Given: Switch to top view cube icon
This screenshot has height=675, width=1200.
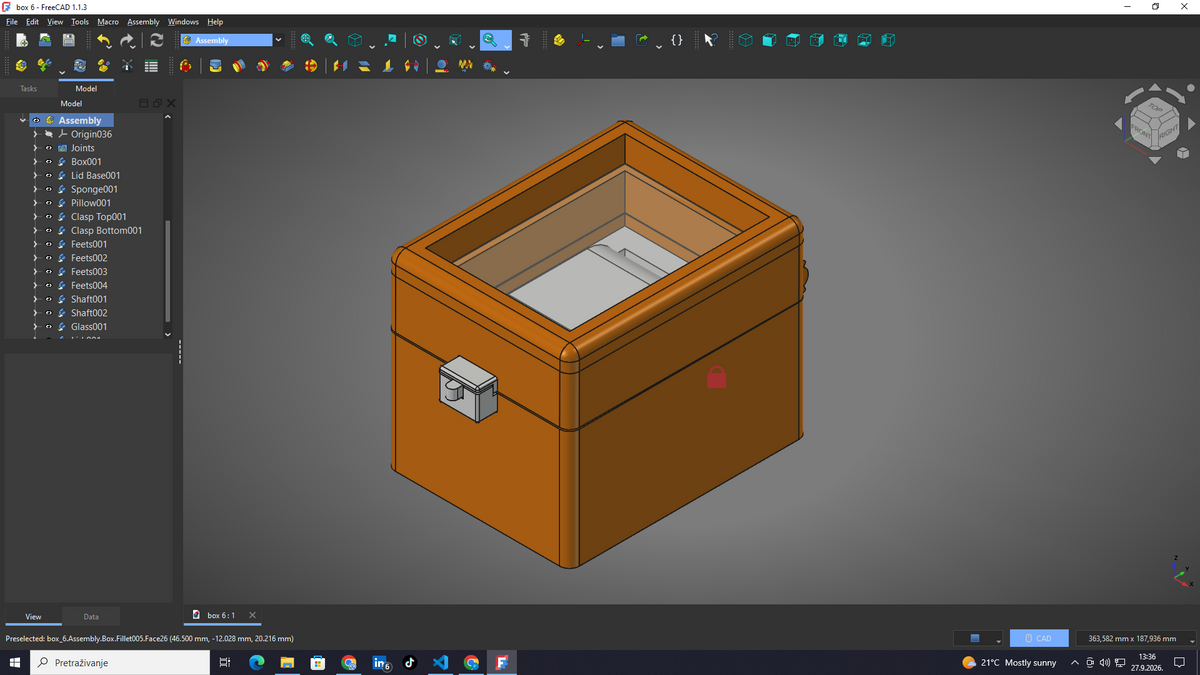Looking at the screenshot, I should [793, 40].
